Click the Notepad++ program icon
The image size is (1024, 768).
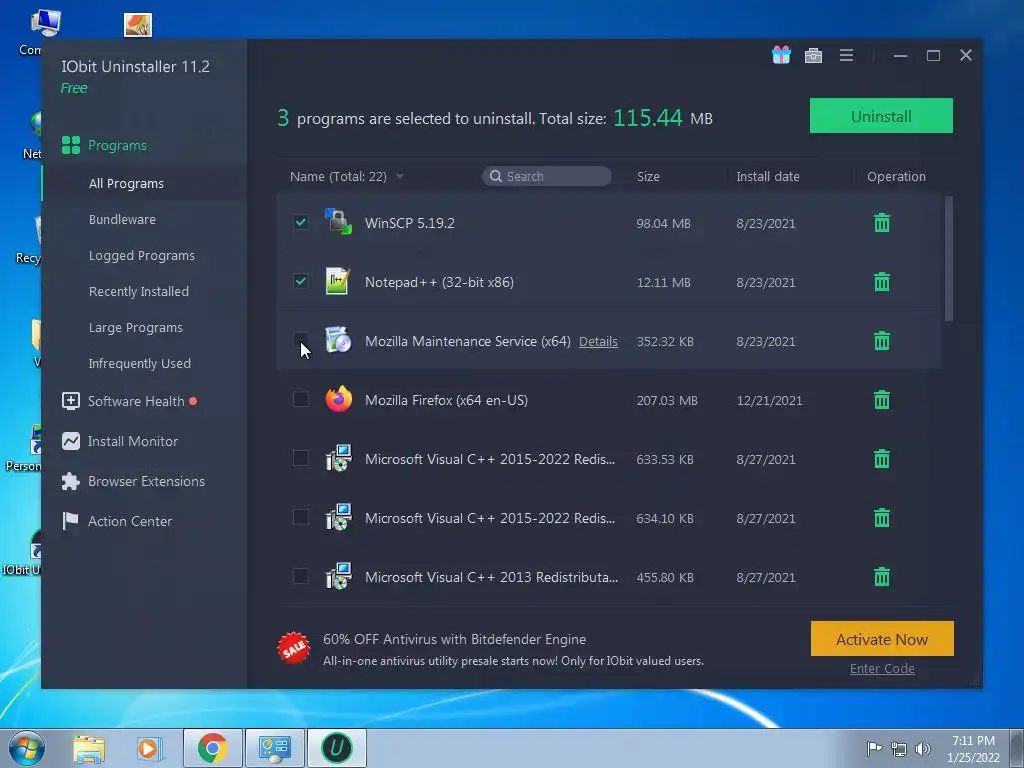[x=338, y=281]
